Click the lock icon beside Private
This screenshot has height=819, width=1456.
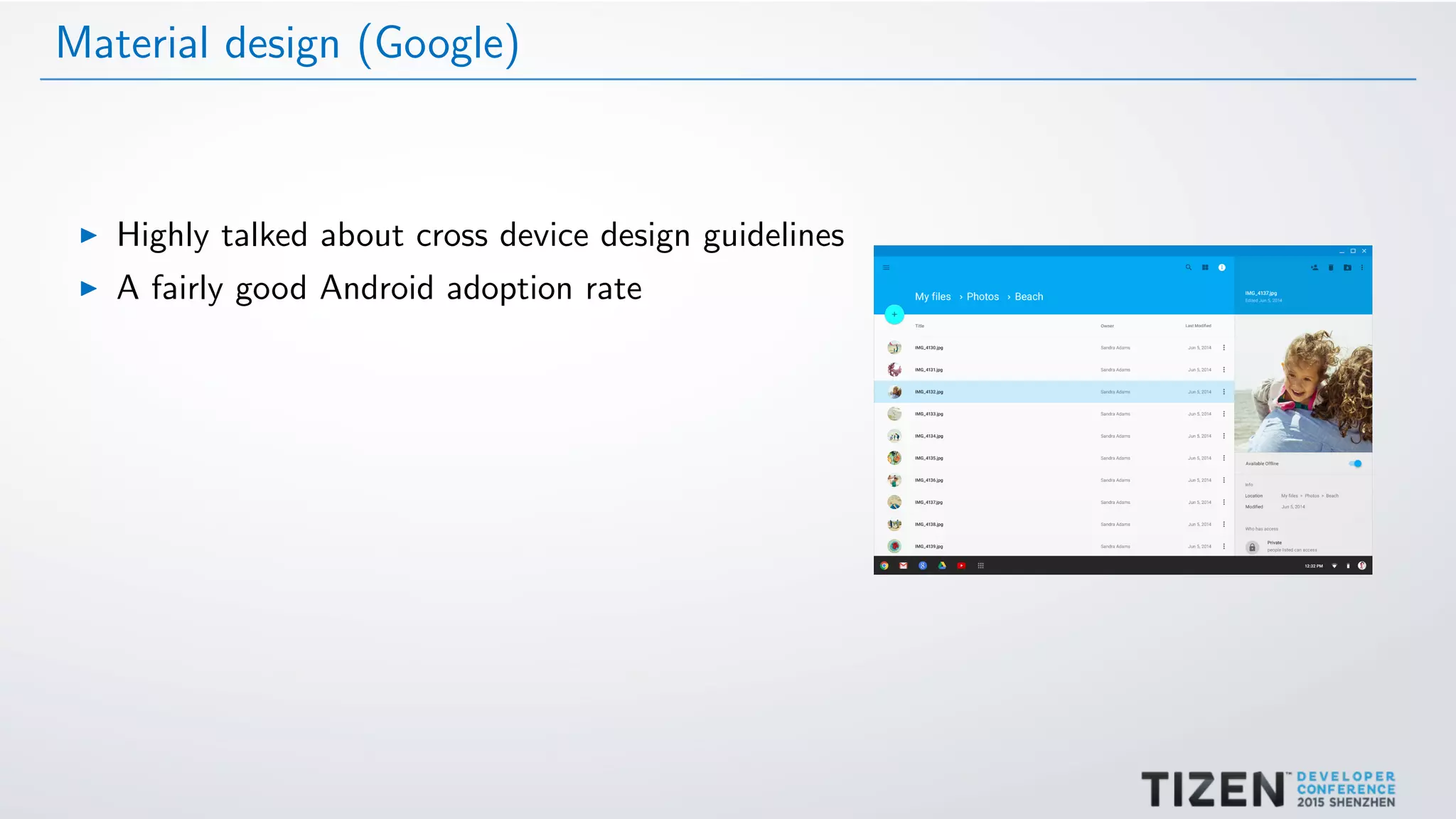point(1253,547)
